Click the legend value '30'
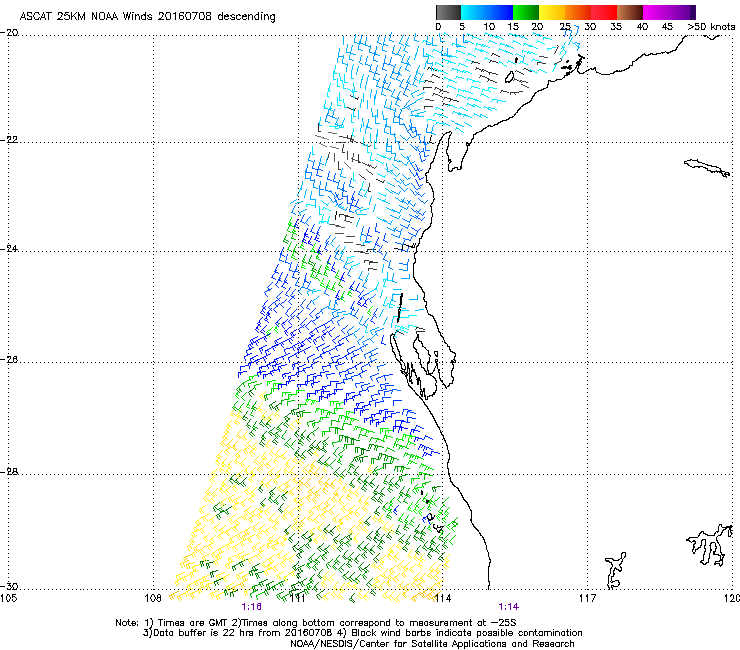The image size is (740, 650). point(590,27)
